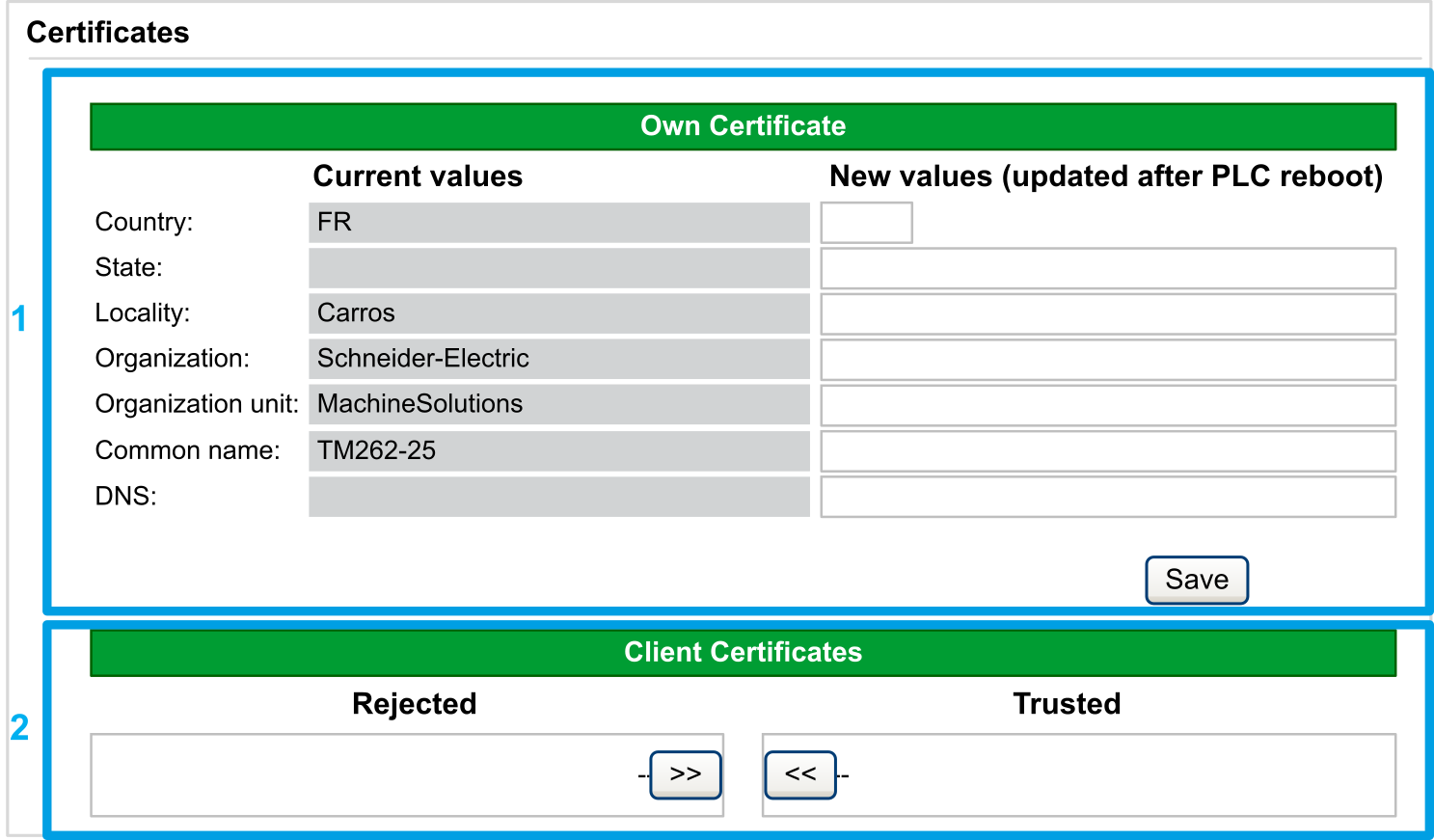Click the short white input beside FR
The width and height of the screenshot is (1434, 840).
coord(866,223)
